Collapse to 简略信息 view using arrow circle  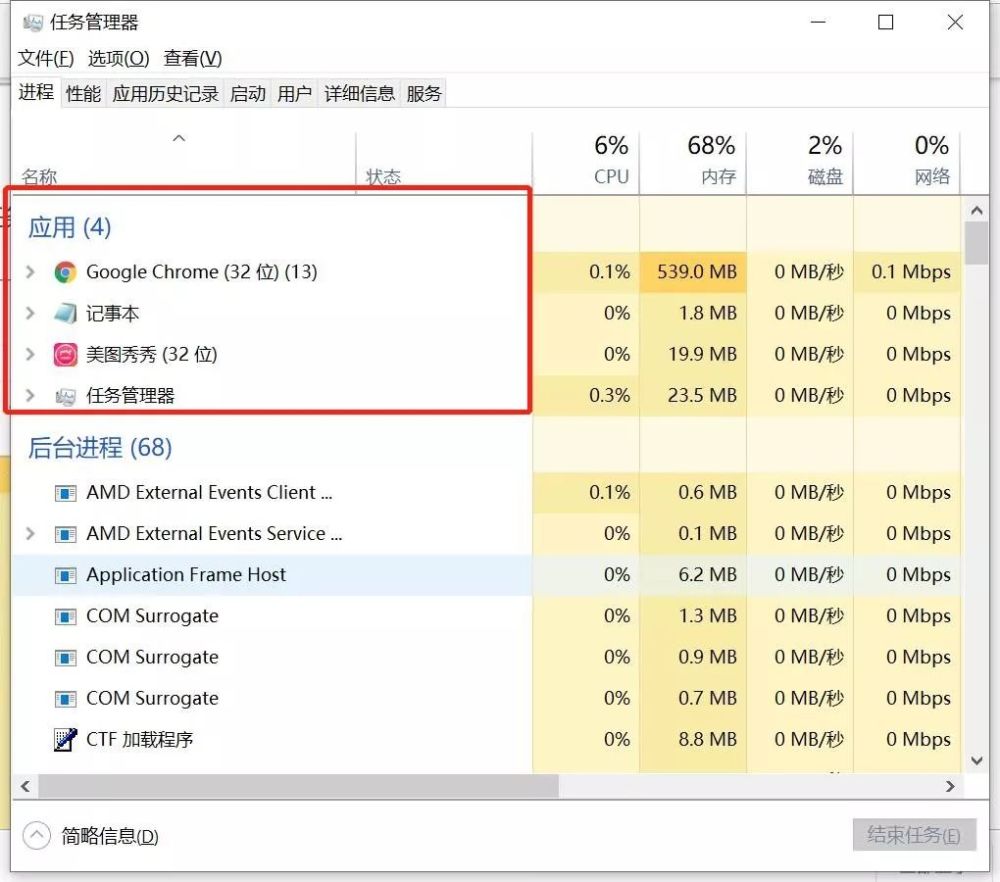(x=36, y=835)
